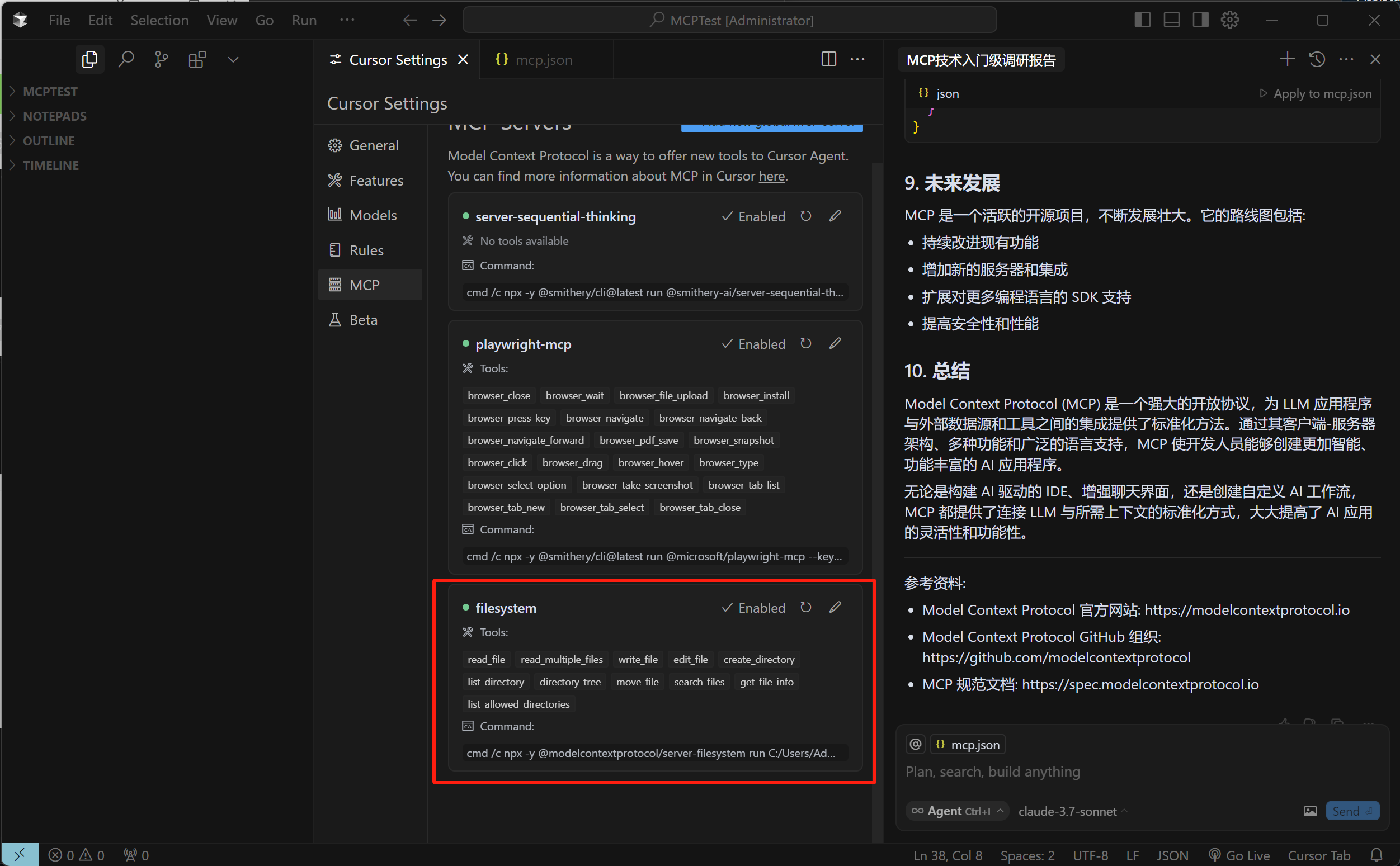The image size is (1400, 866).
Task: Click Go Live in status bar
Action: (x=1238, y=856)
